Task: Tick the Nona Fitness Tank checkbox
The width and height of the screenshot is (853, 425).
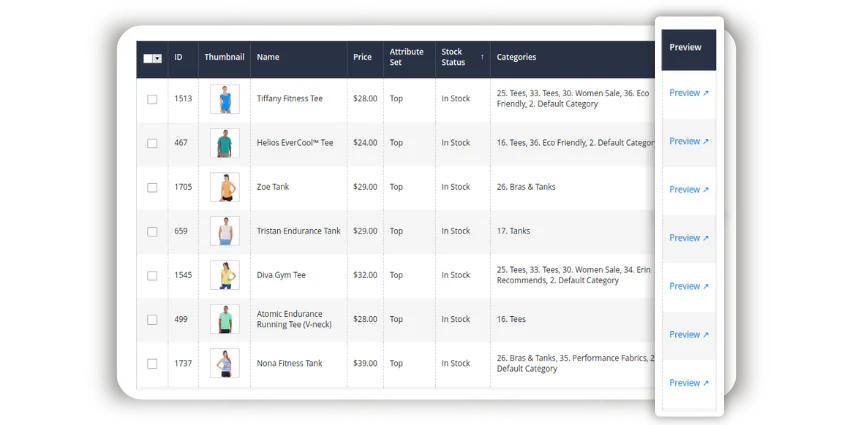Action: click(152, 364)
